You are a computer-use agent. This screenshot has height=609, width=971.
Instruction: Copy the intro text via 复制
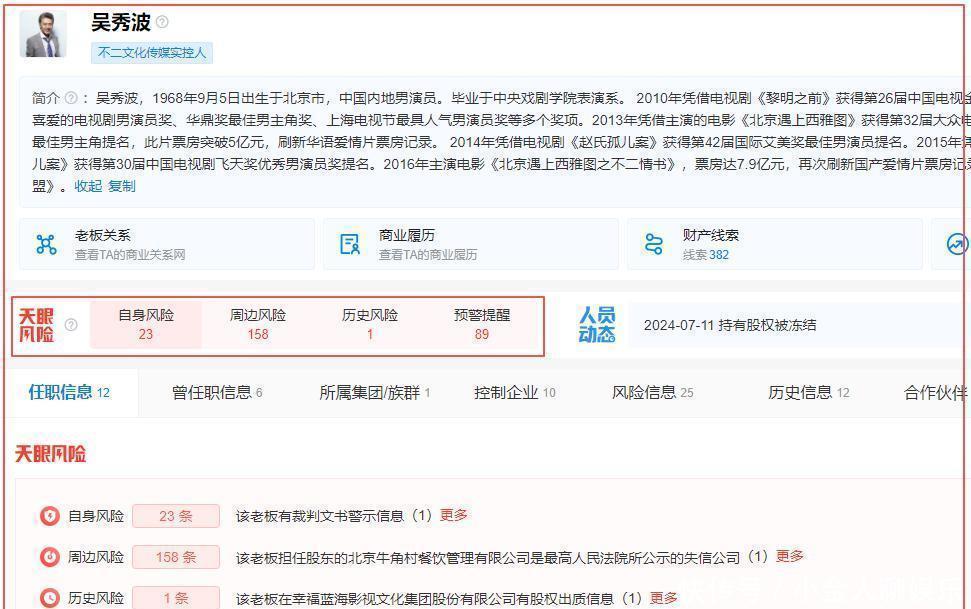pos(122,186)
